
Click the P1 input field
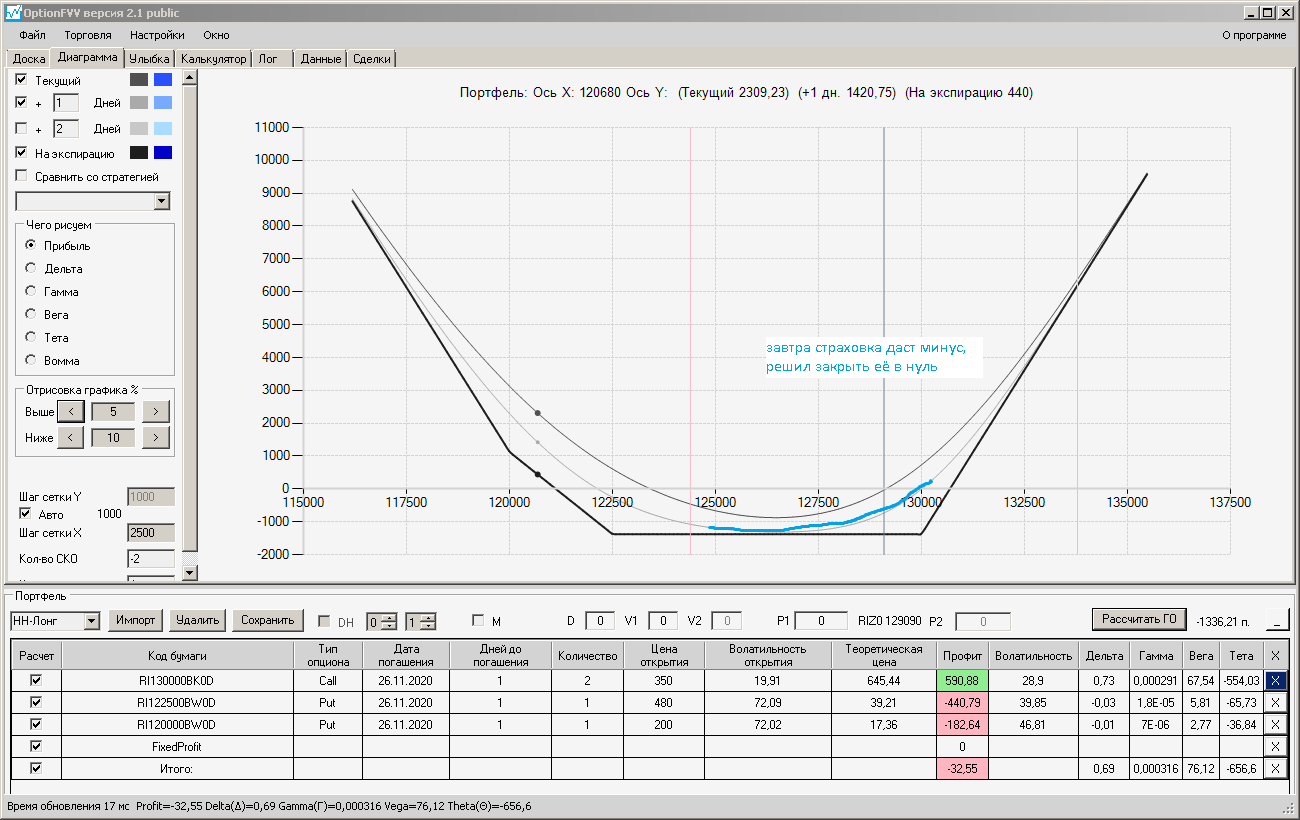click(x=821, y=621)
